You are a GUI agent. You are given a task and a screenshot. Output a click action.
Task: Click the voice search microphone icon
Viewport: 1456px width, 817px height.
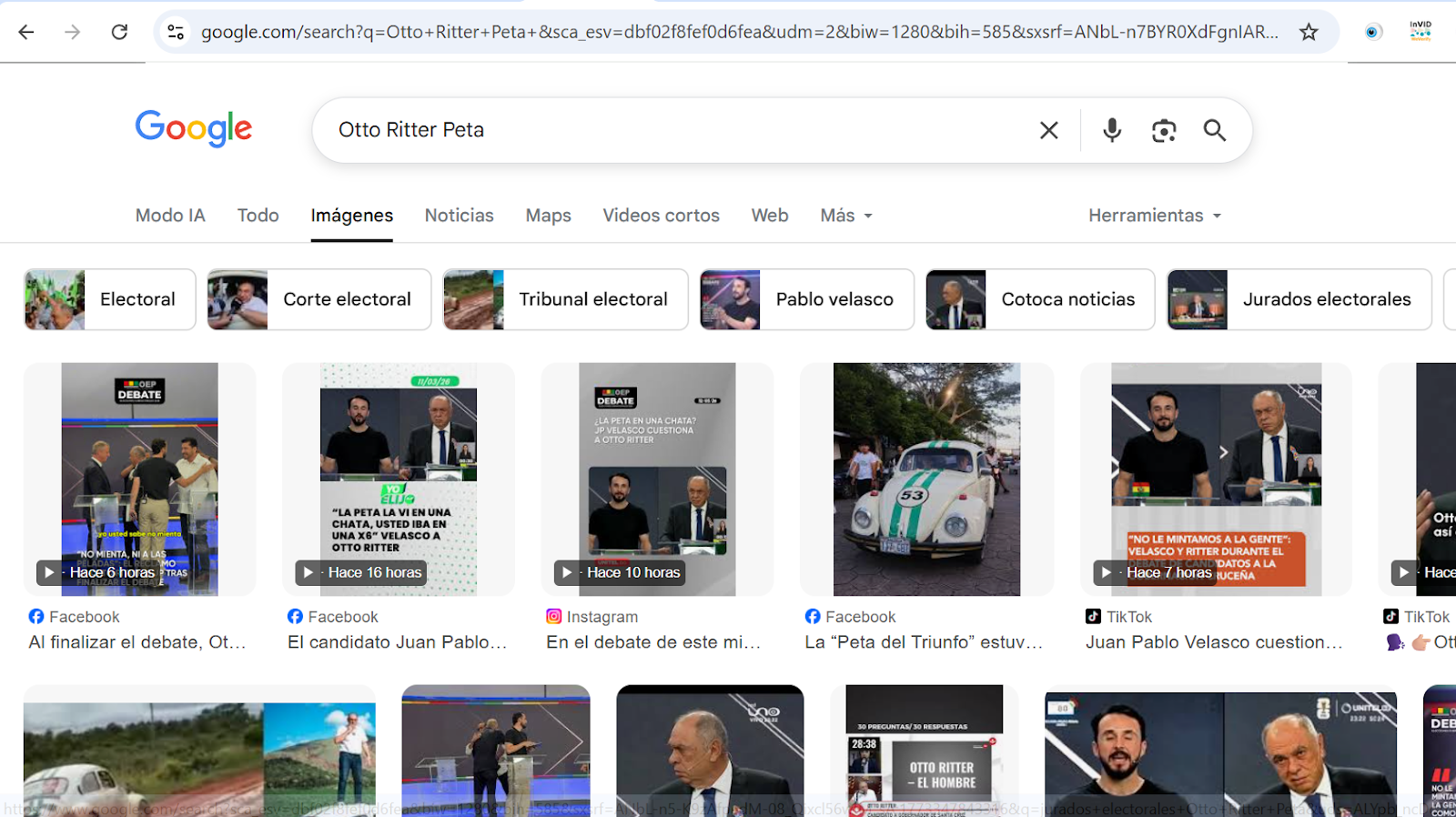[1111, 130]
